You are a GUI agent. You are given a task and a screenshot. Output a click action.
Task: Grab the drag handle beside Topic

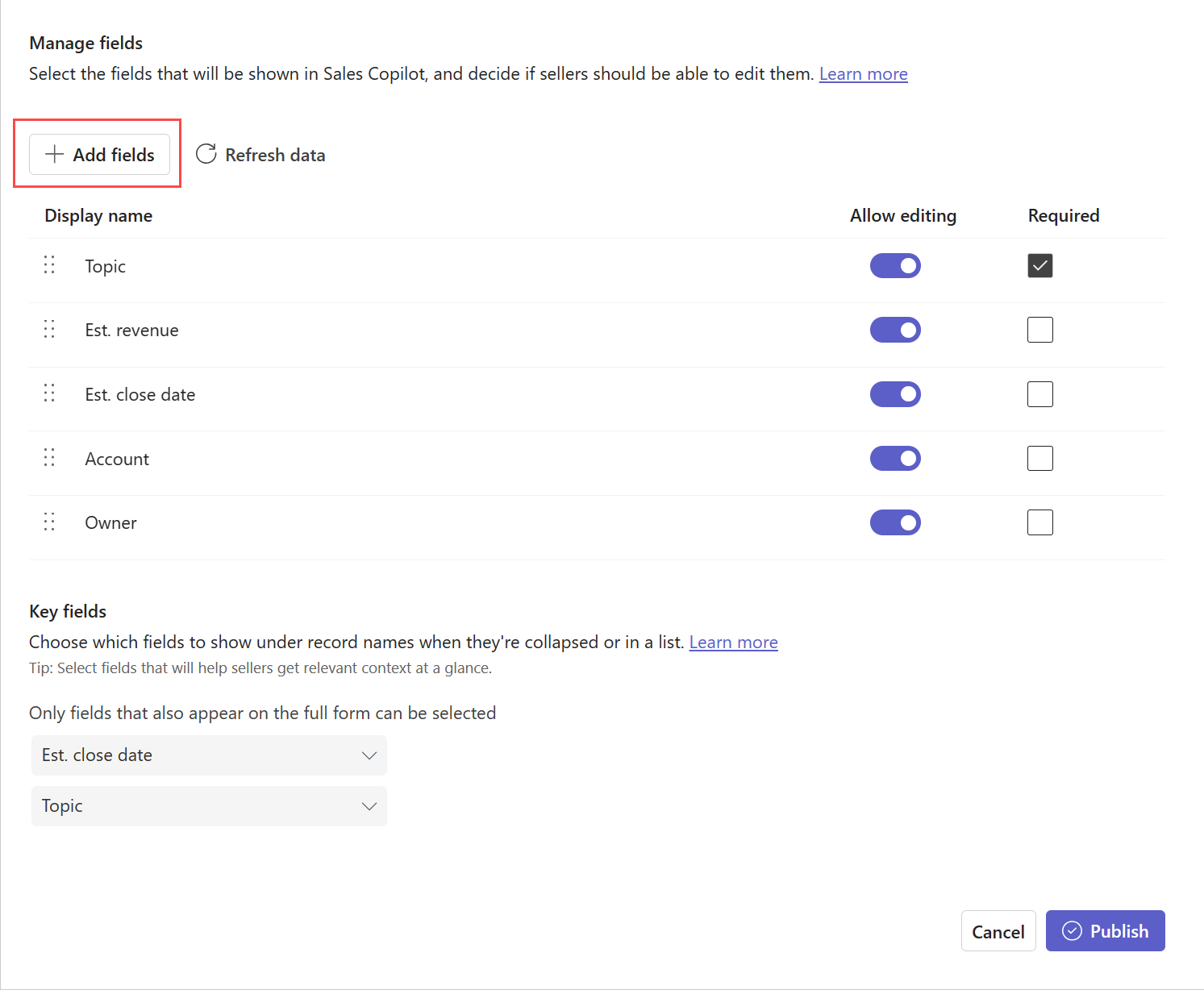(48, 265)
